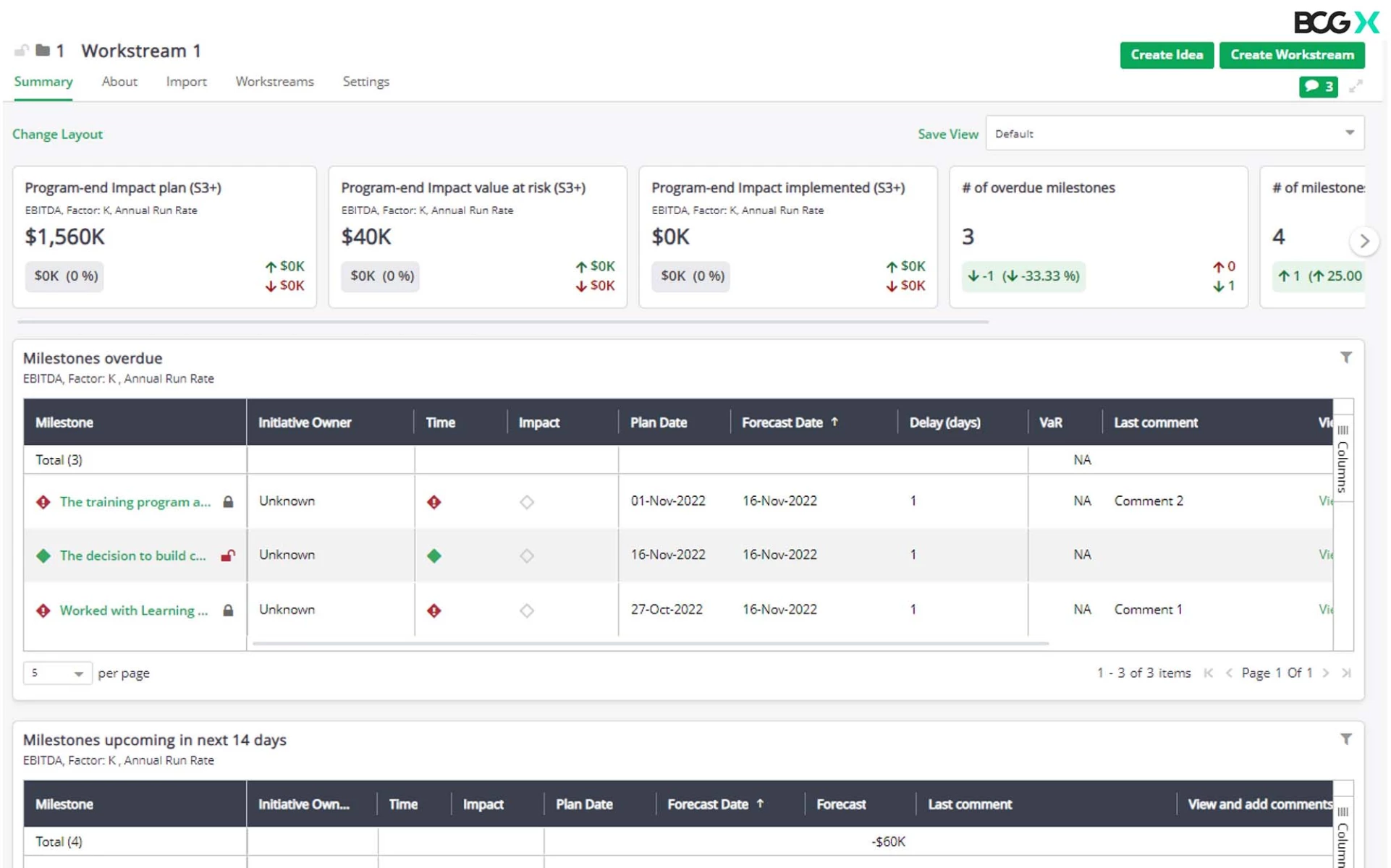
Task: Switch to the About tab
Action: tap(119, 82)
